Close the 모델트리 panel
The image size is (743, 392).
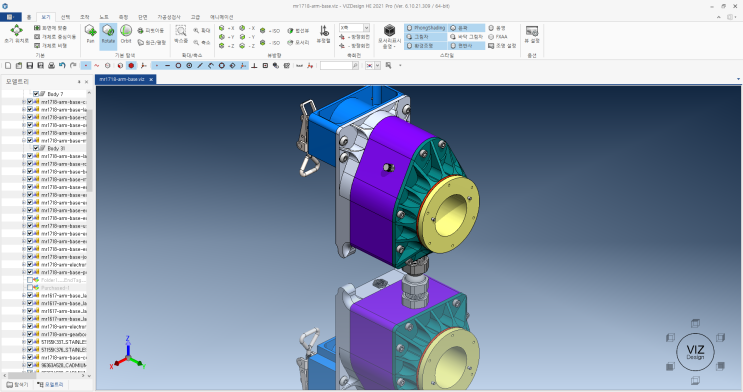86,82
